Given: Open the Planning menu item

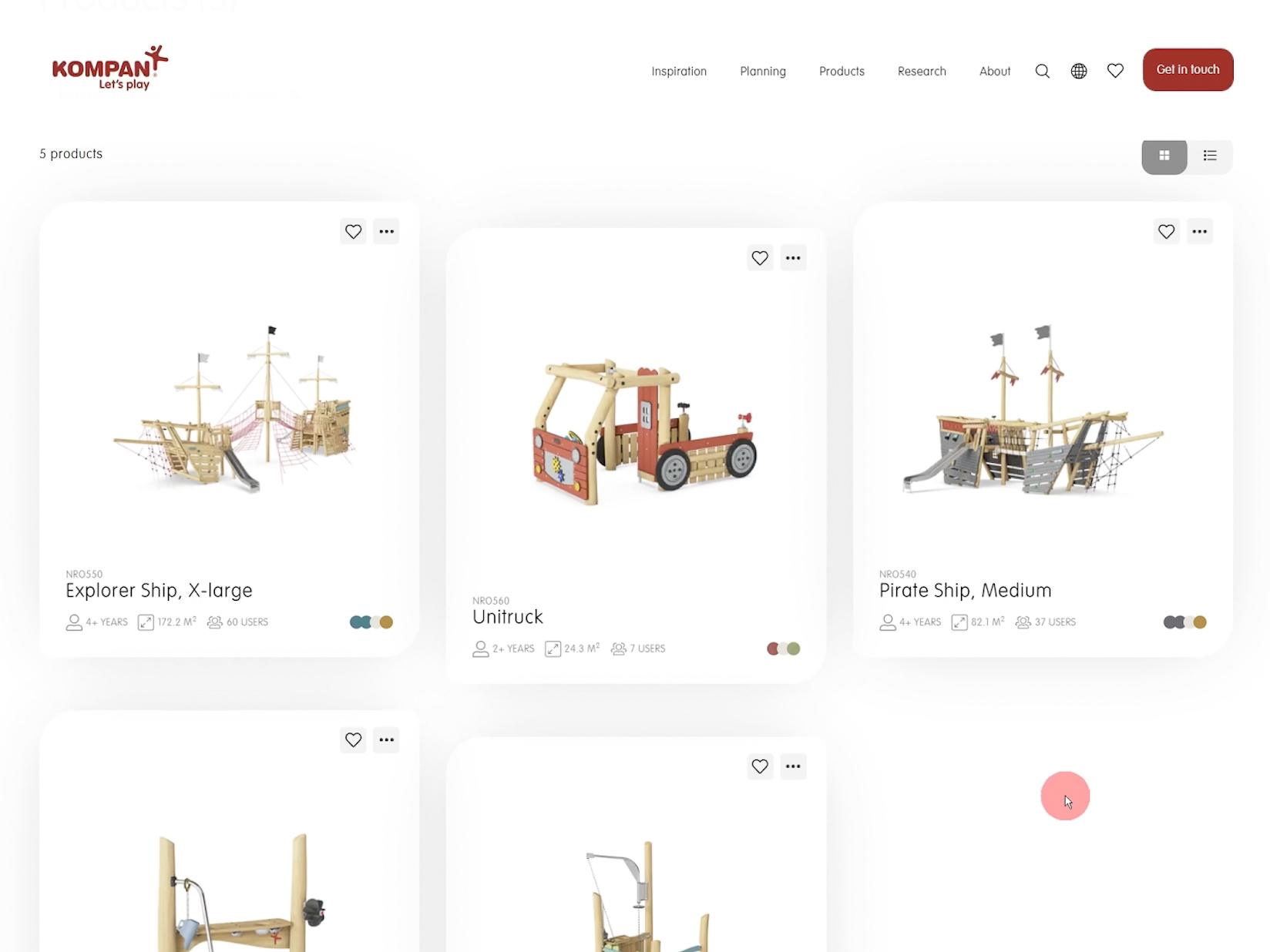Looking at the screenshot, I should point(763,71).
